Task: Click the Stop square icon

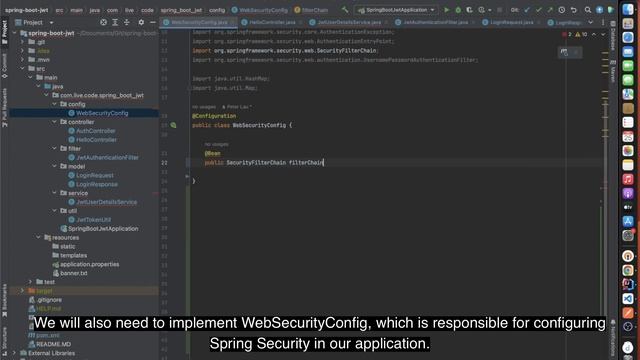Action: (499, 10)
